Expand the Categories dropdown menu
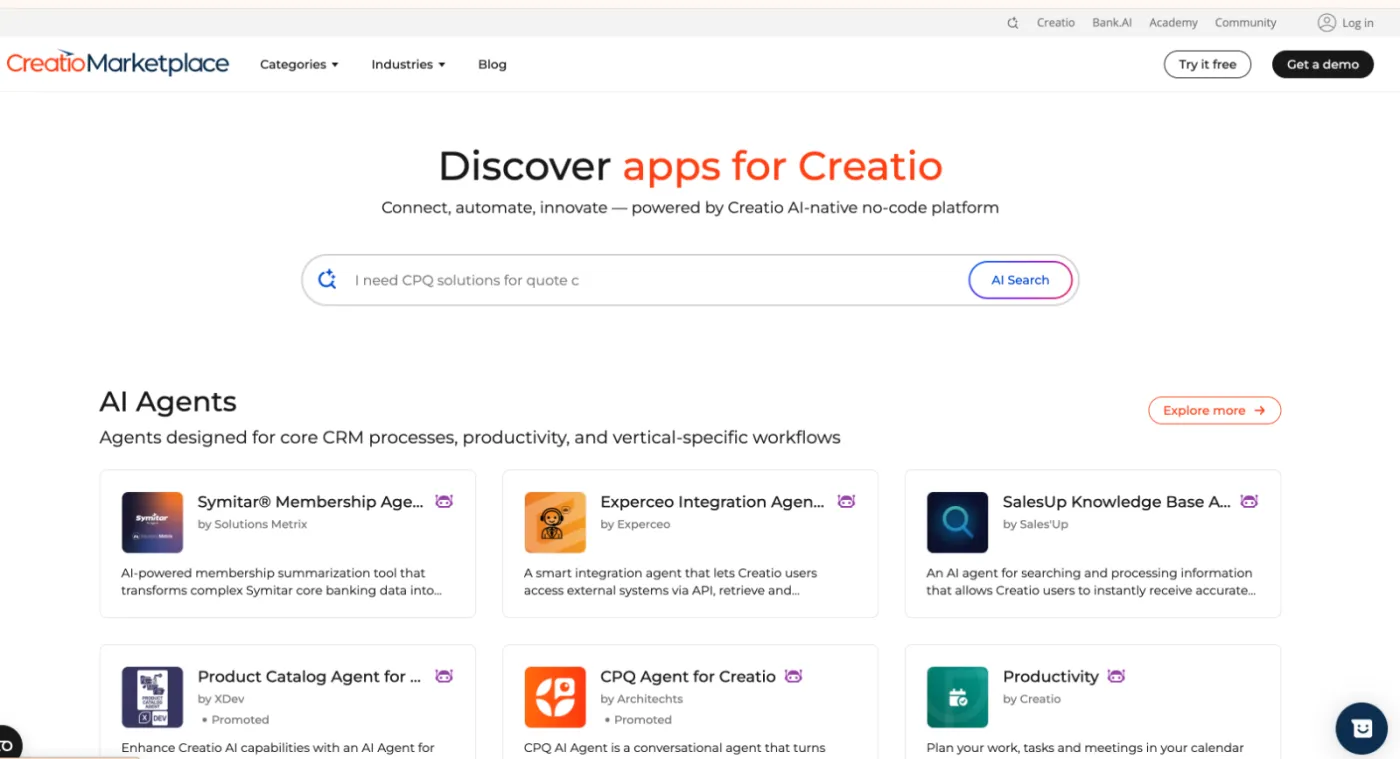Image resolution: width=1400 pixels, height=759 pixels. [x=299, y=64]
